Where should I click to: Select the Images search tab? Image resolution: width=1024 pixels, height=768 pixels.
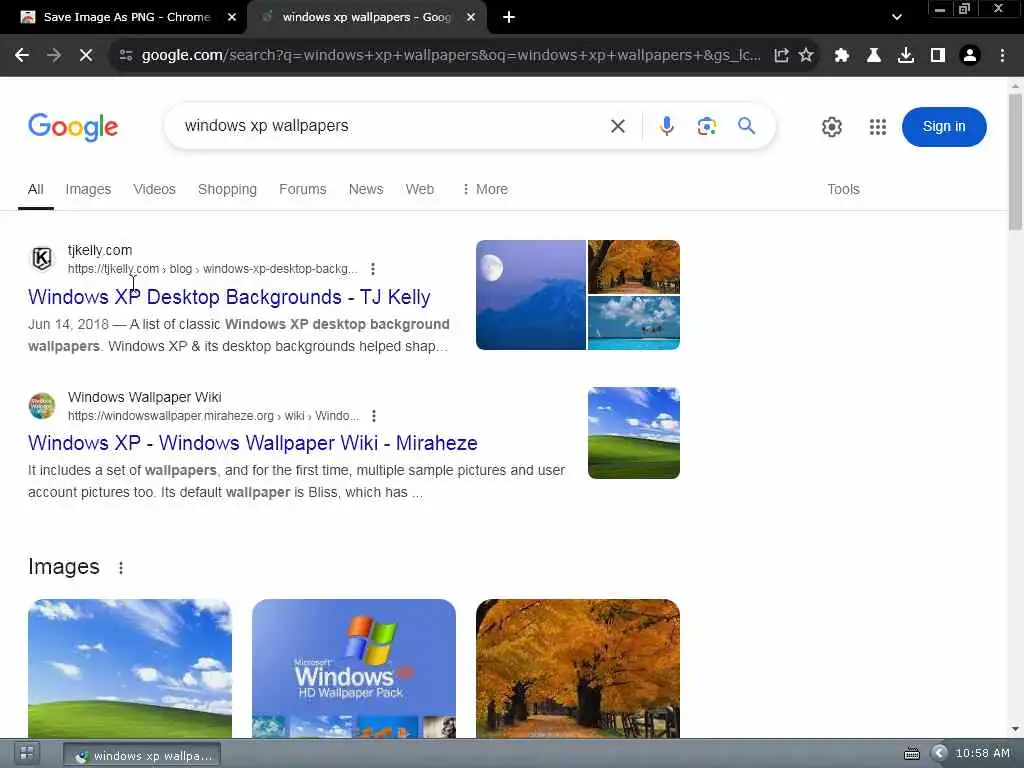[88, 189]
